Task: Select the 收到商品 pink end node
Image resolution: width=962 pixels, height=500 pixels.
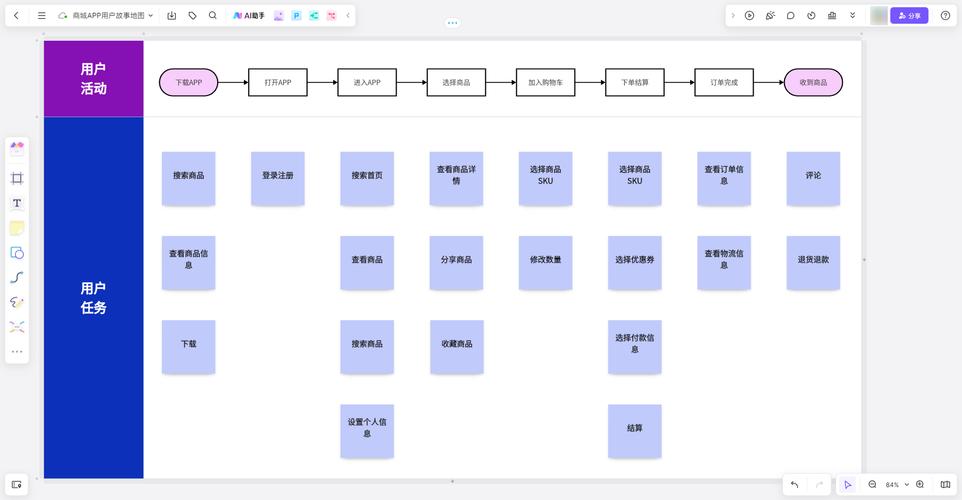Action: point(814,82)
